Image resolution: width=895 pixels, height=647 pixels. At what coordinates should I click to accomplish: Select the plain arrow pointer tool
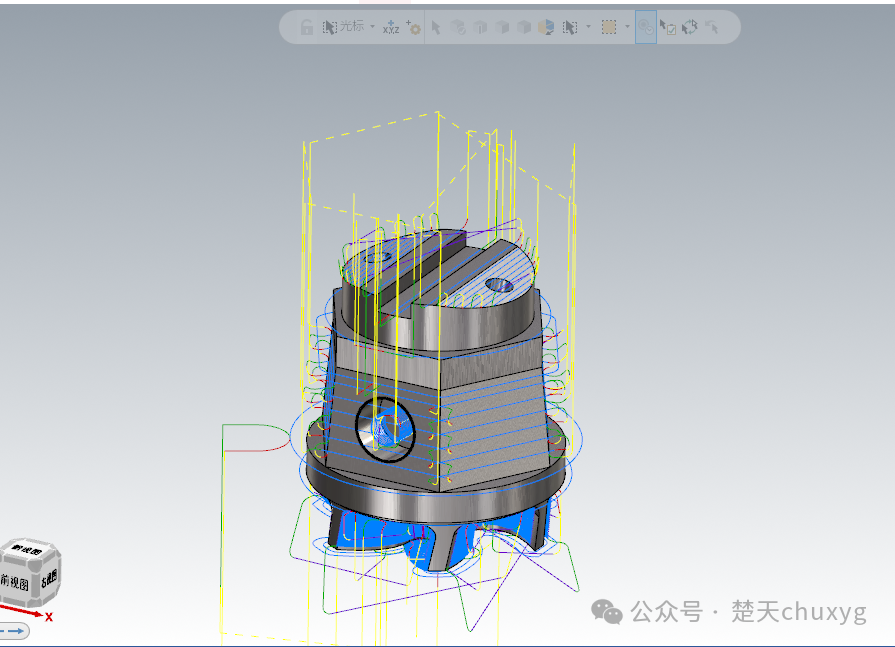click(x=436, y=27)
